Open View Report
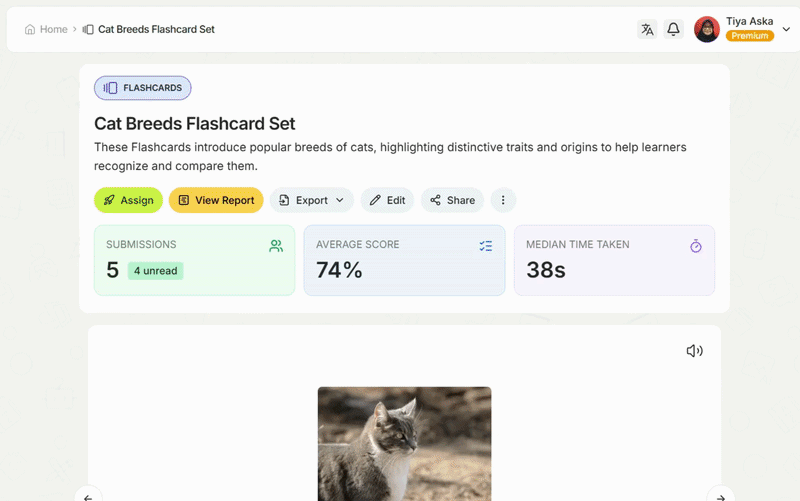 pos(216,200)
